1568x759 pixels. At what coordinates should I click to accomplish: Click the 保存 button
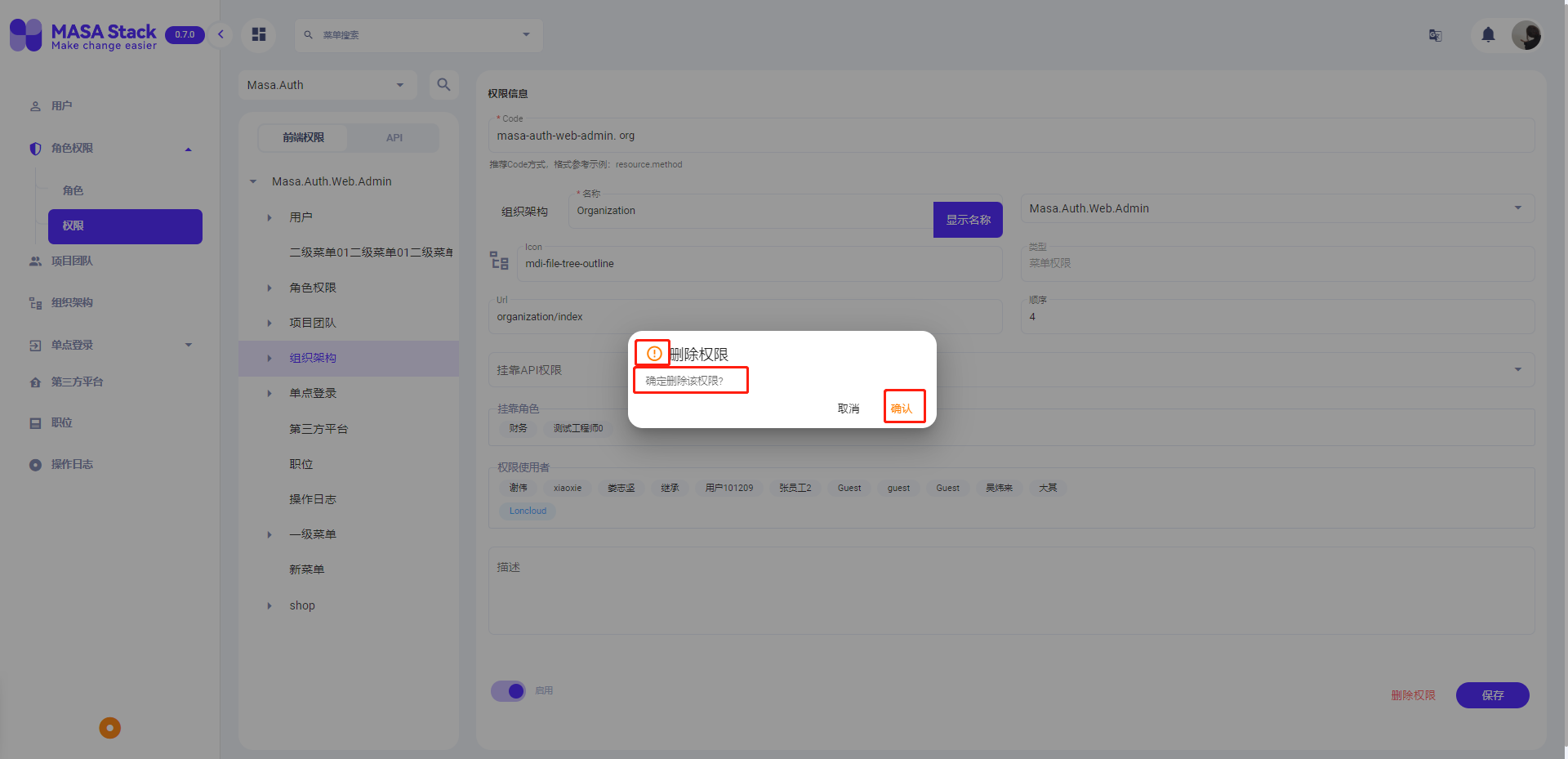point(1492,695)
